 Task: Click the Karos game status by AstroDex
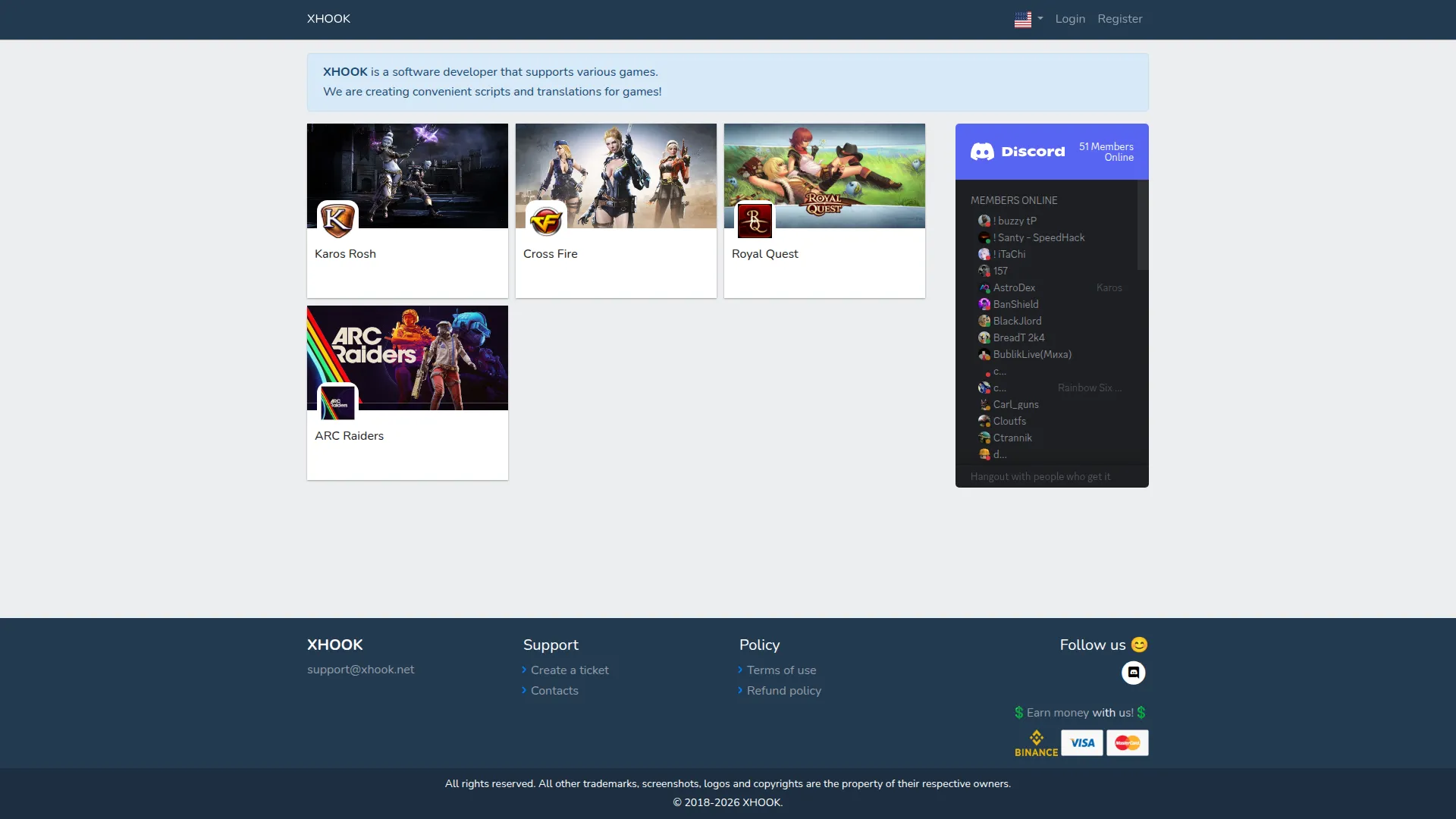coord(1109,287)
